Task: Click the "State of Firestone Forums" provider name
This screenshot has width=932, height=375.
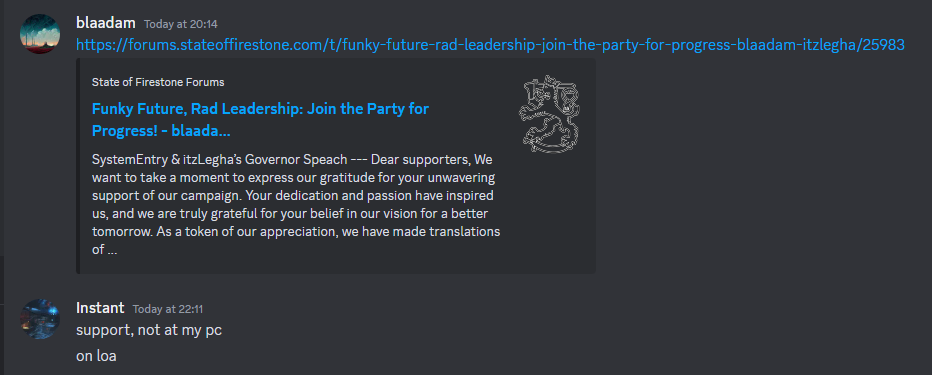Action: pyautogui.click(x=158, y=83)
